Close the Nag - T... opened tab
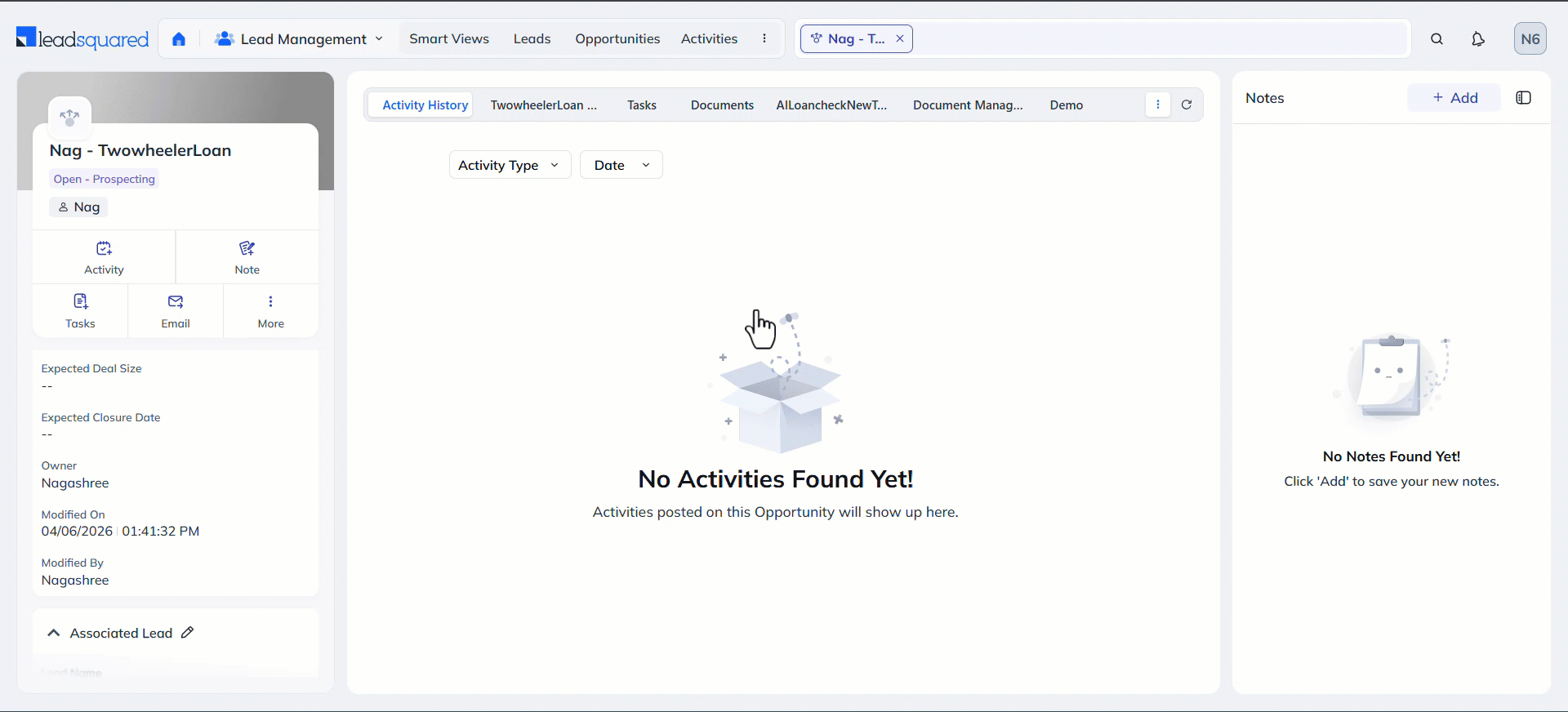1568x712 pixels. (900, 39)
